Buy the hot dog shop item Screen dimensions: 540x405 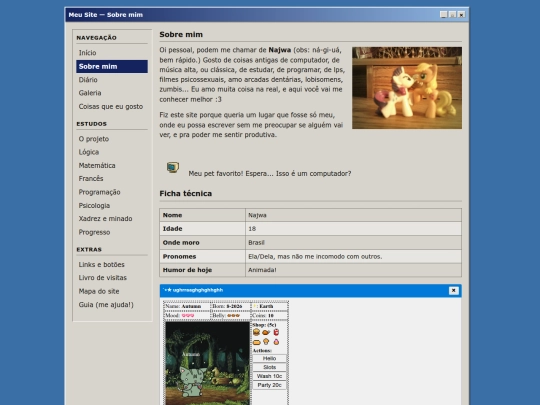pyautogui.click(x=256, y=342)
